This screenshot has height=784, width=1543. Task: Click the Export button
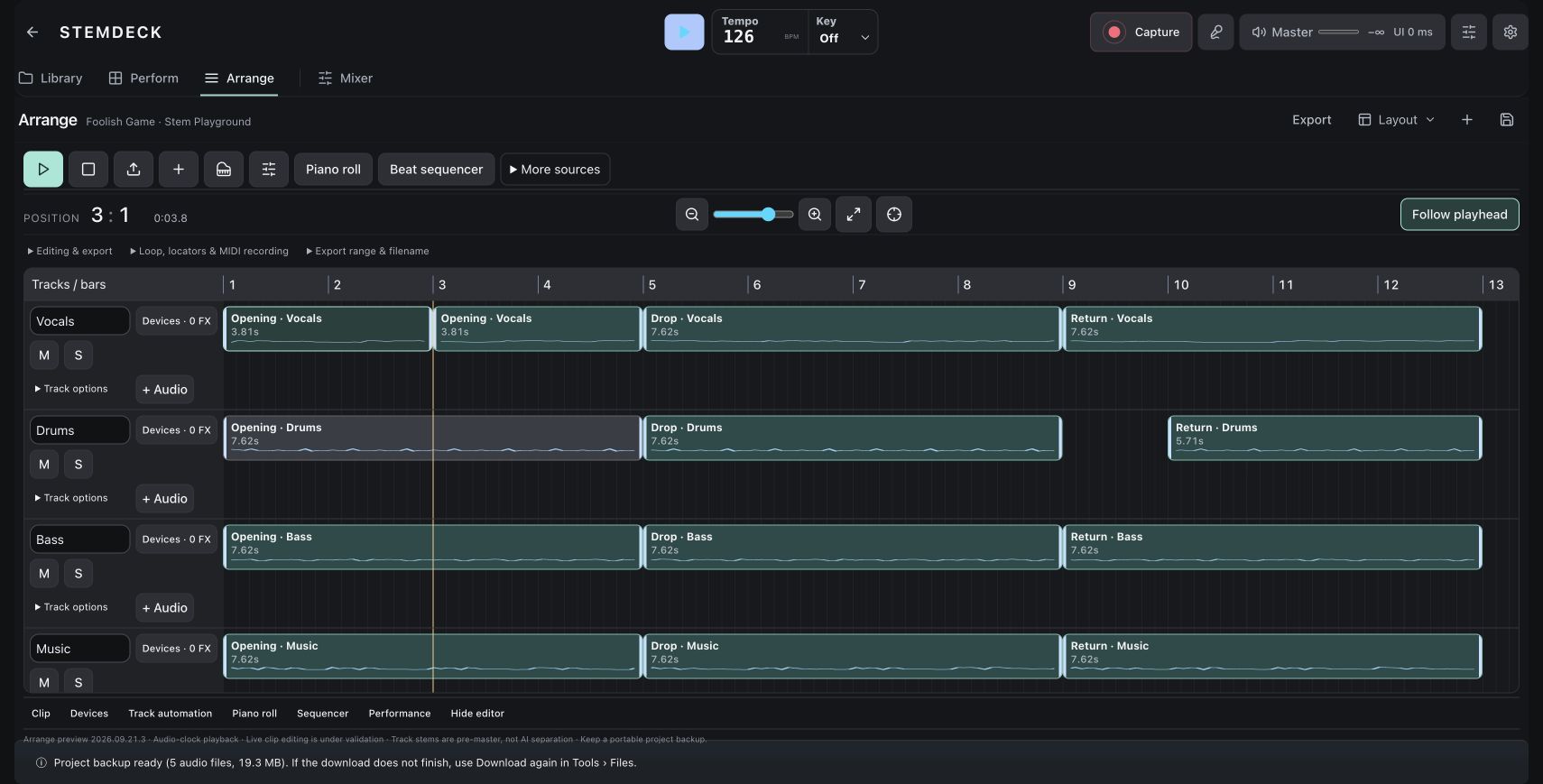pyautogui.click(x=1311, y=120)
